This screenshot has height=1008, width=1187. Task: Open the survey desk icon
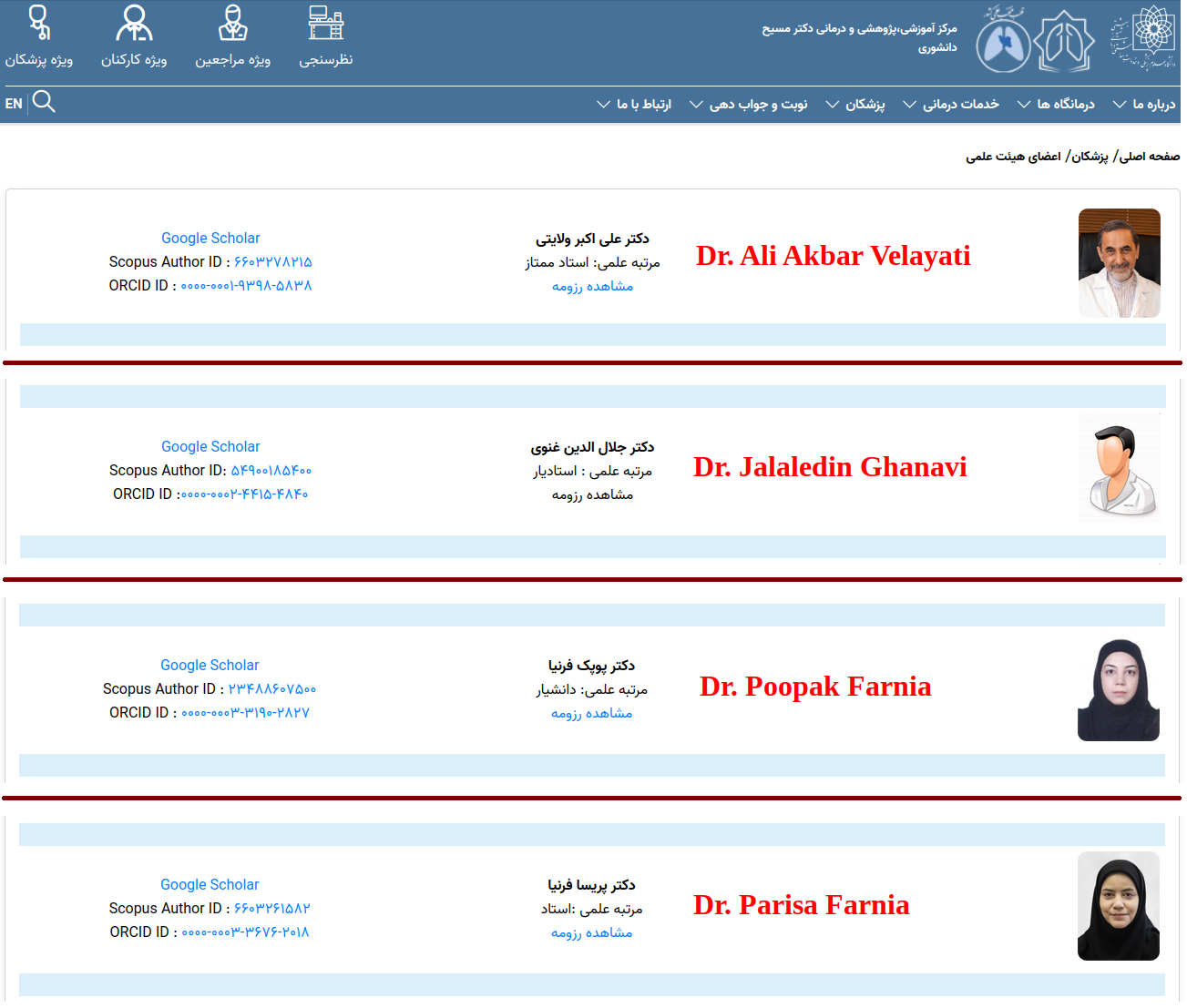point(325,24)
